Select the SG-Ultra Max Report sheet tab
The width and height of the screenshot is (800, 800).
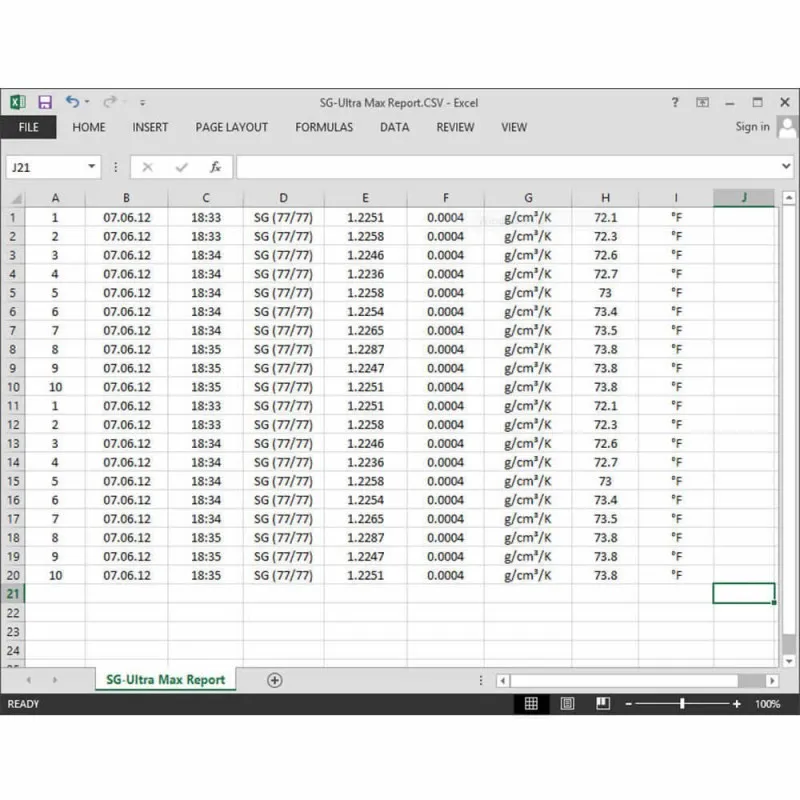tap(165, 680)
